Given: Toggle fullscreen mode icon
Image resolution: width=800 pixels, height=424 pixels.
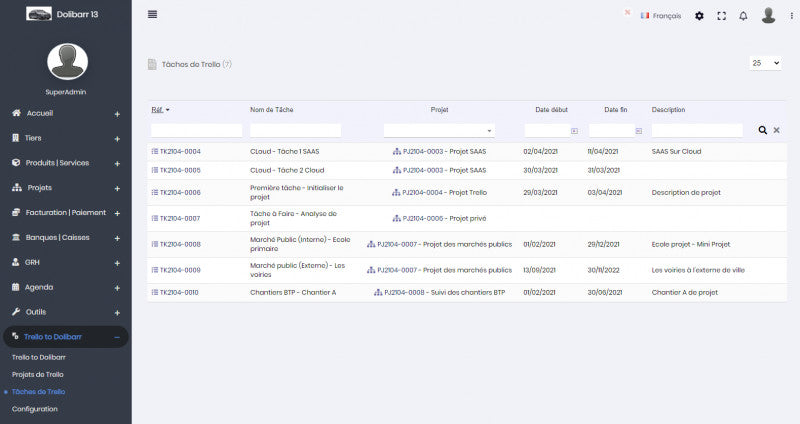Looking at the screenshot, I should [x=721, y=16].
